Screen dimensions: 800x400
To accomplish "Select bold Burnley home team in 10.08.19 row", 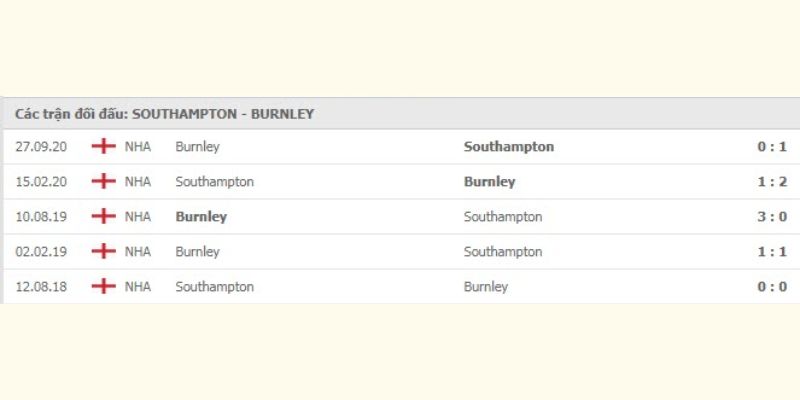I will 201,217.
